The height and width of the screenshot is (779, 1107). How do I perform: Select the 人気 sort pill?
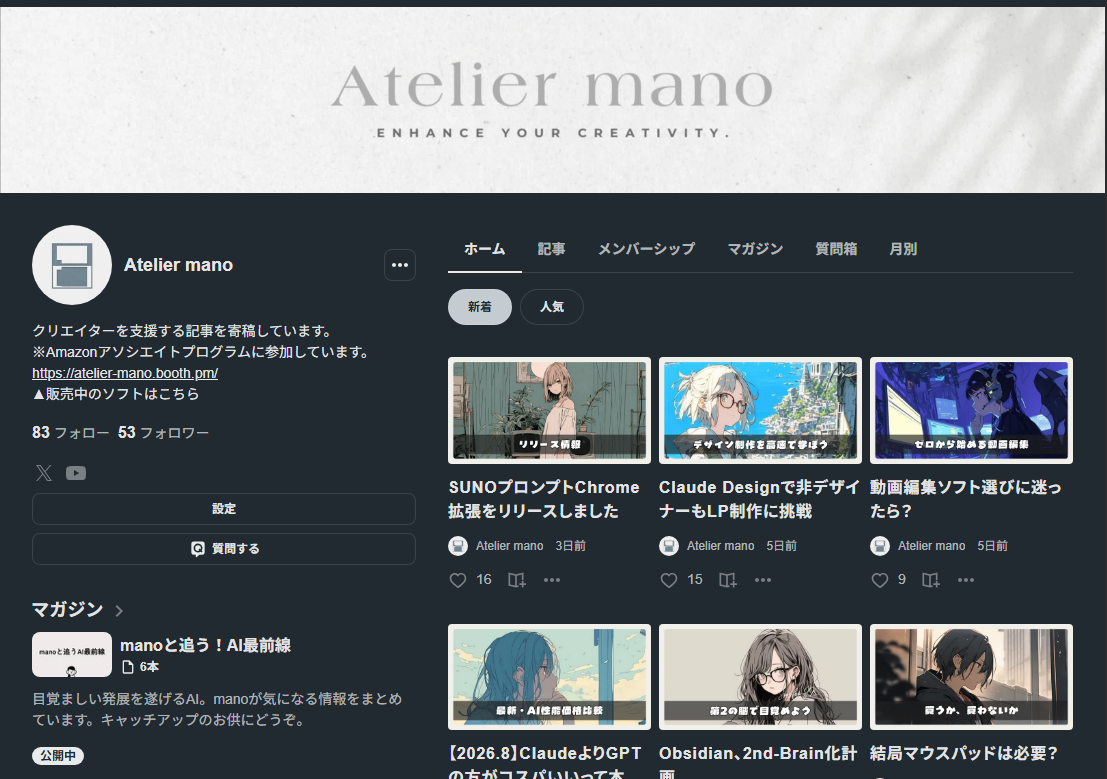pyautogui.click(x=551, y=307)
